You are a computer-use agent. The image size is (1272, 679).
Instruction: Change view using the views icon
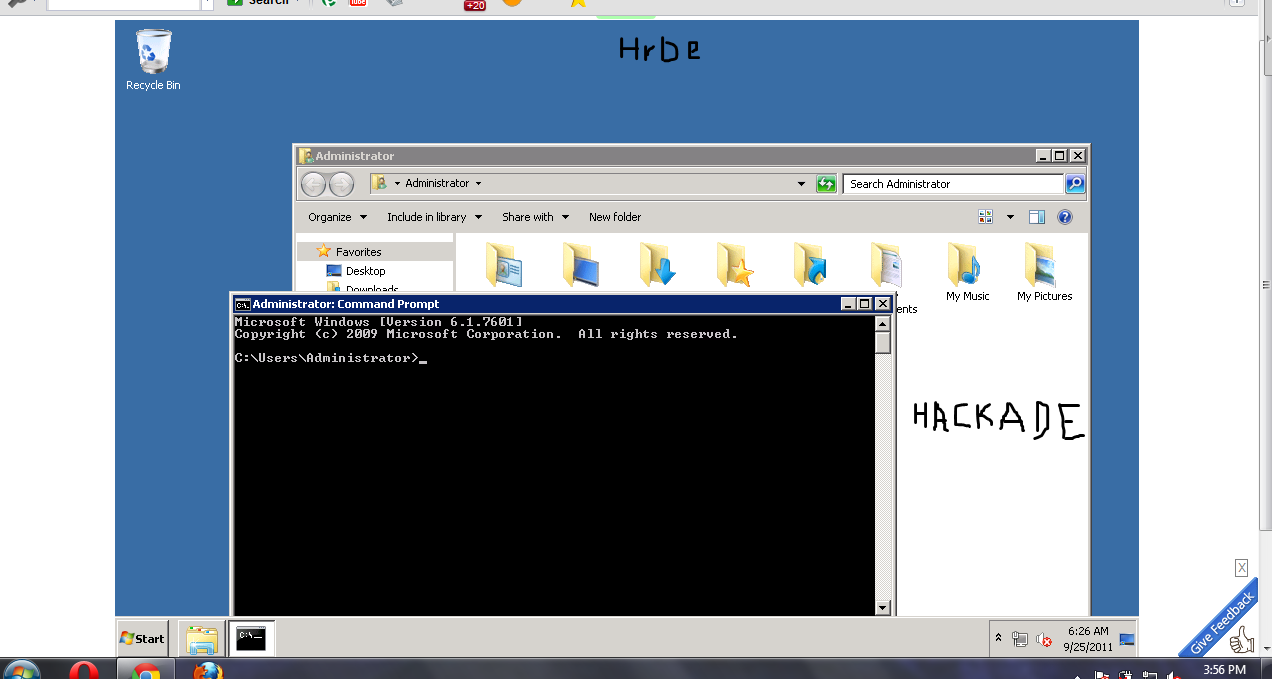point(986,217)
